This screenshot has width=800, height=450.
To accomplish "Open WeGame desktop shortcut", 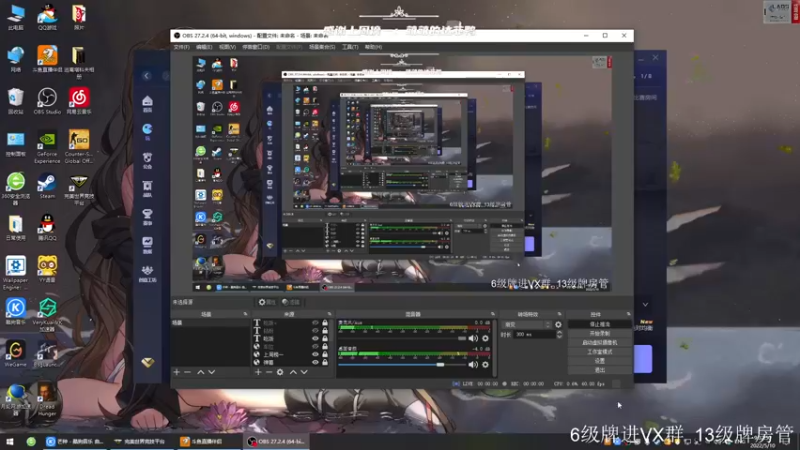I will tap(16, 353).
